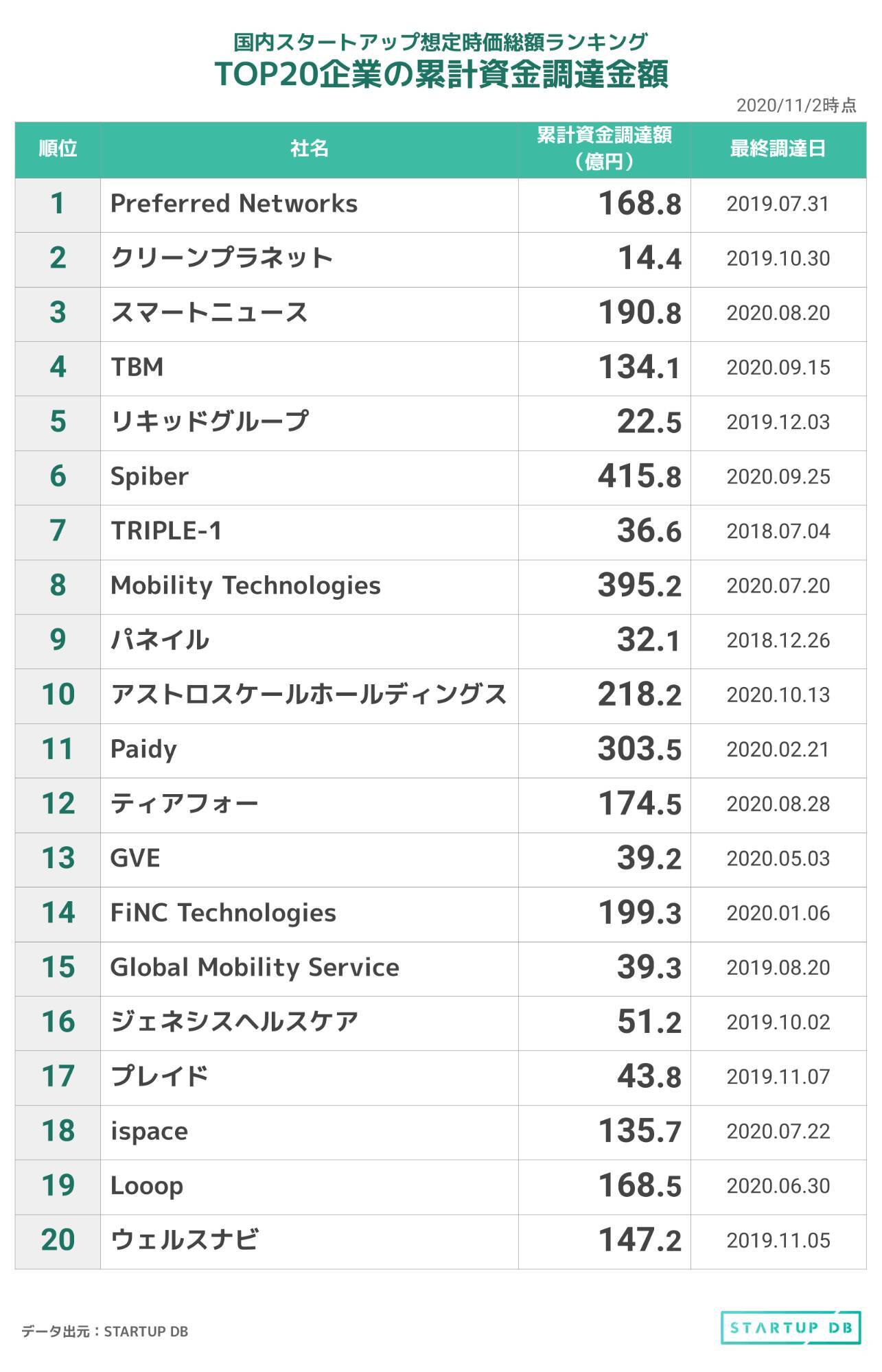Click the rank number 10 cell

pos(58,695)
